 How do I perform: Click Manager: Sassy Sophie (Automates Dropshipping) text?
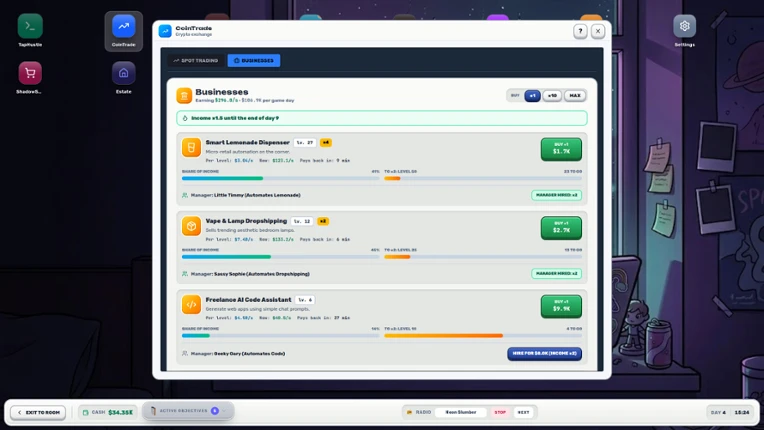(x=250, y=274)
